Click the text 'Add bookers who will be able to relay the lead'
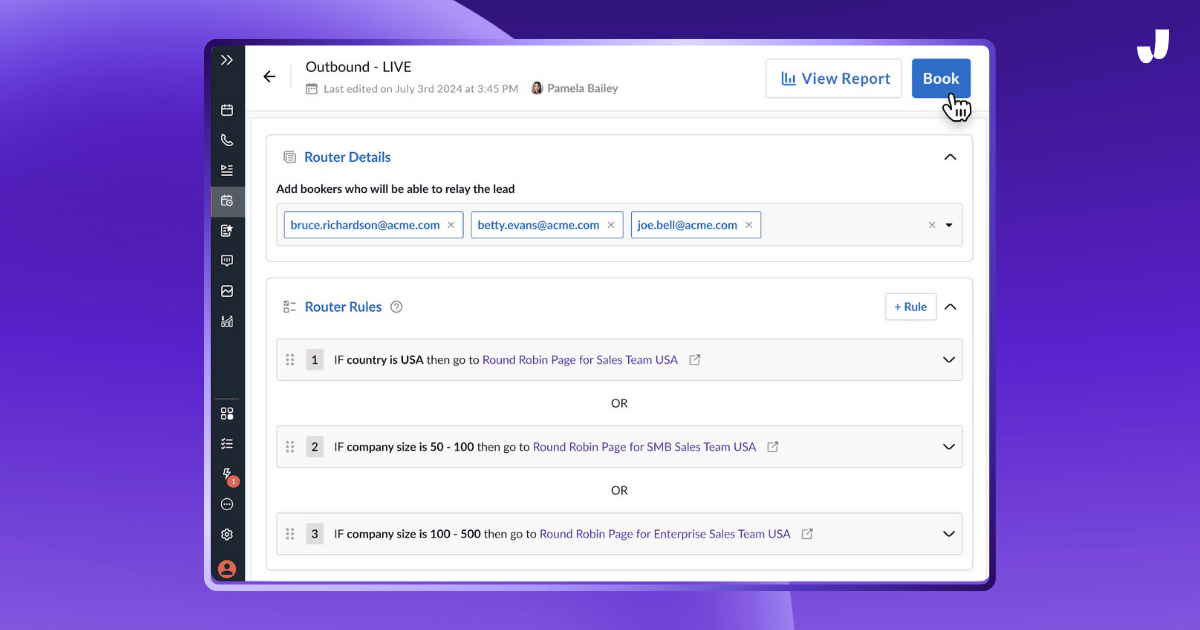 click(396, 189)
